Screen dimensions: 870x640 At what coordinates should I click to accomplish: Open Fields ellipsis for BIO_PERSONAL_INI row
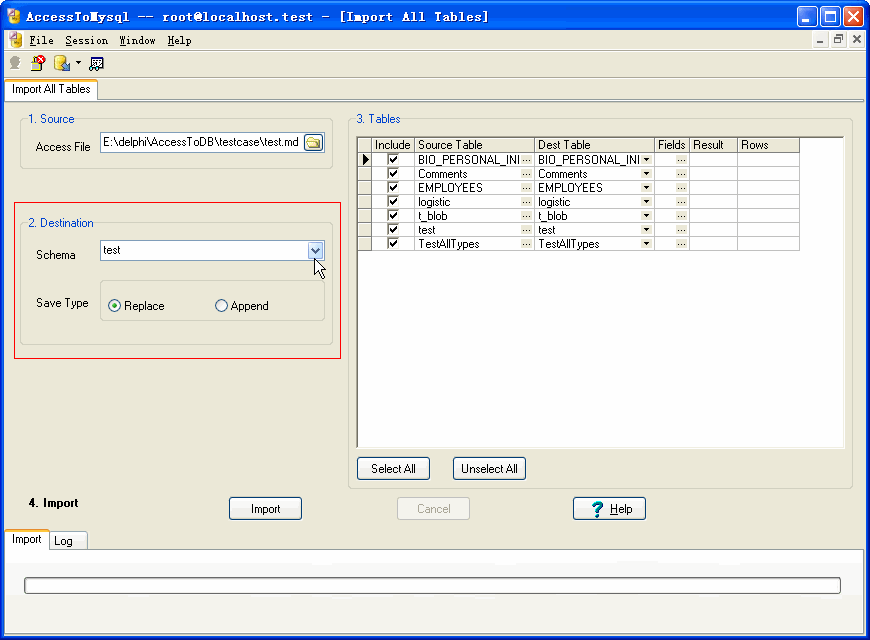681,160
